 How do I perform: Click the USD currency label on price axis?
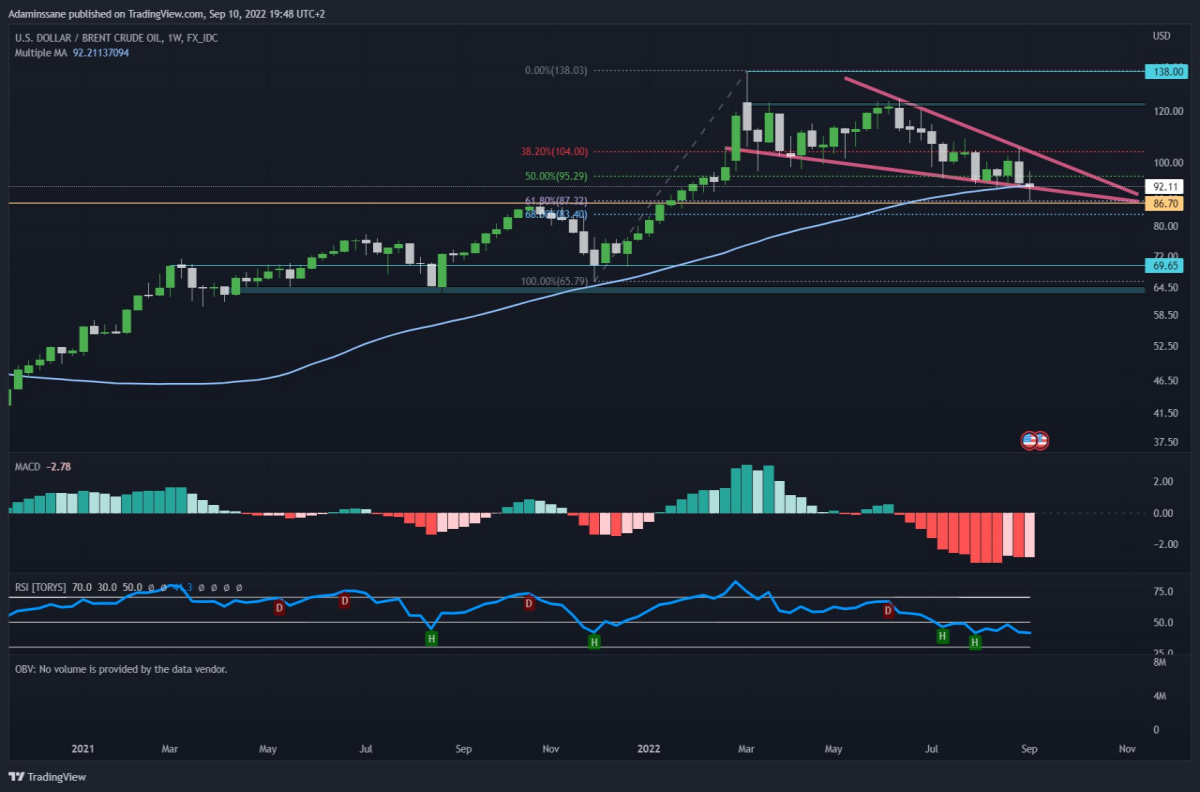pos(1161,37)
